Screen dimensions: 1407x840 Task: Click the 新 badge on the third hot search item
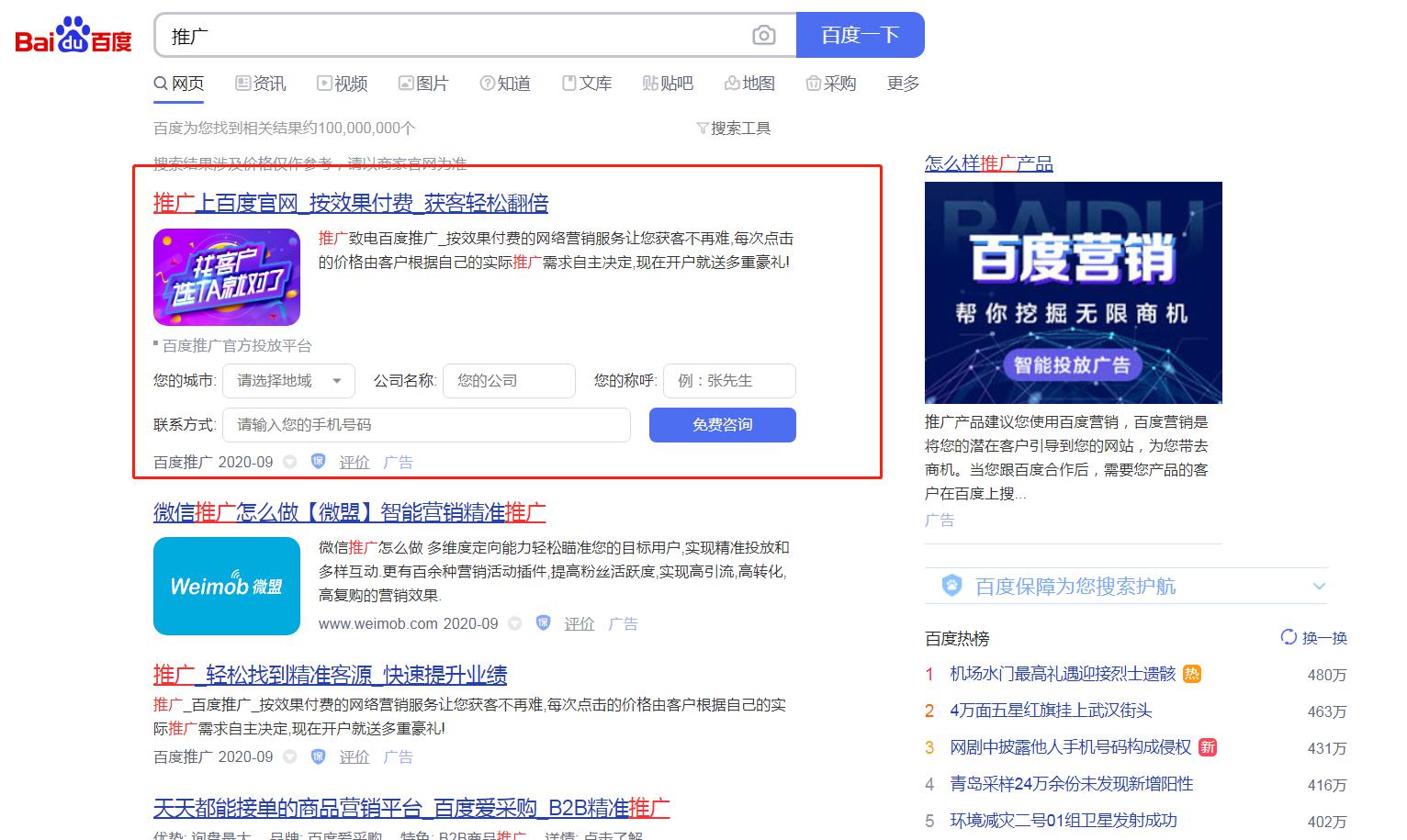point(1208,747)
